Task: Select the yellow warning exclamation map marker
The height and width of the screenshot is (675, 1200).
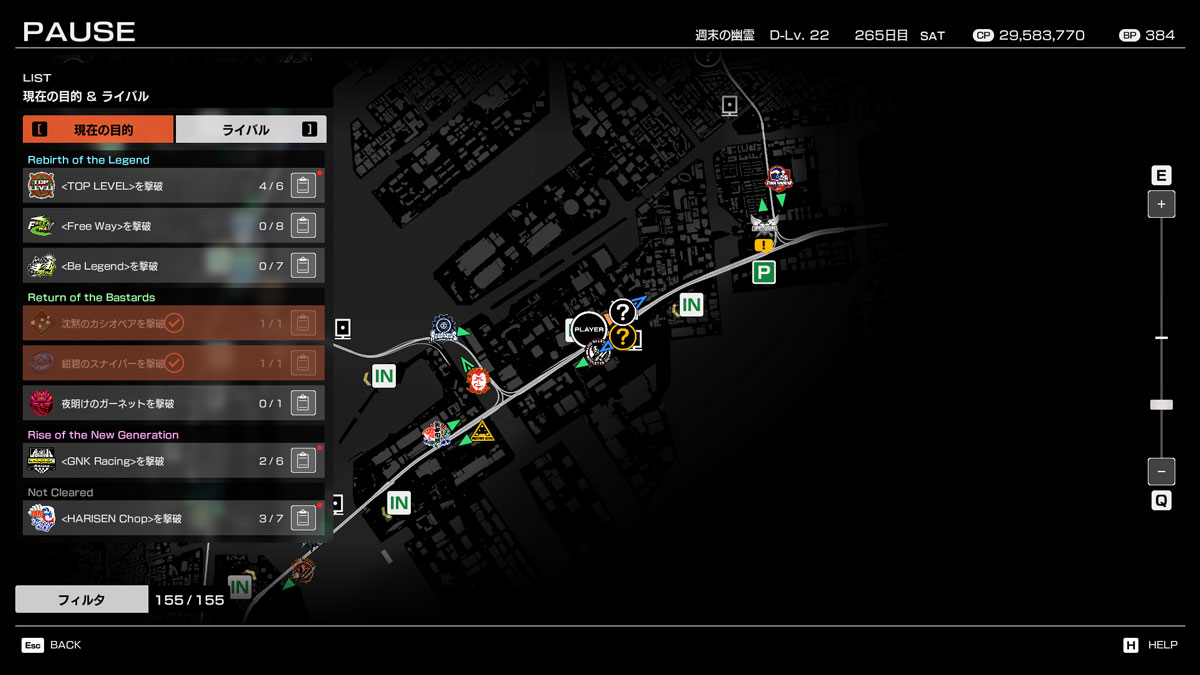Action: point(764,245)
